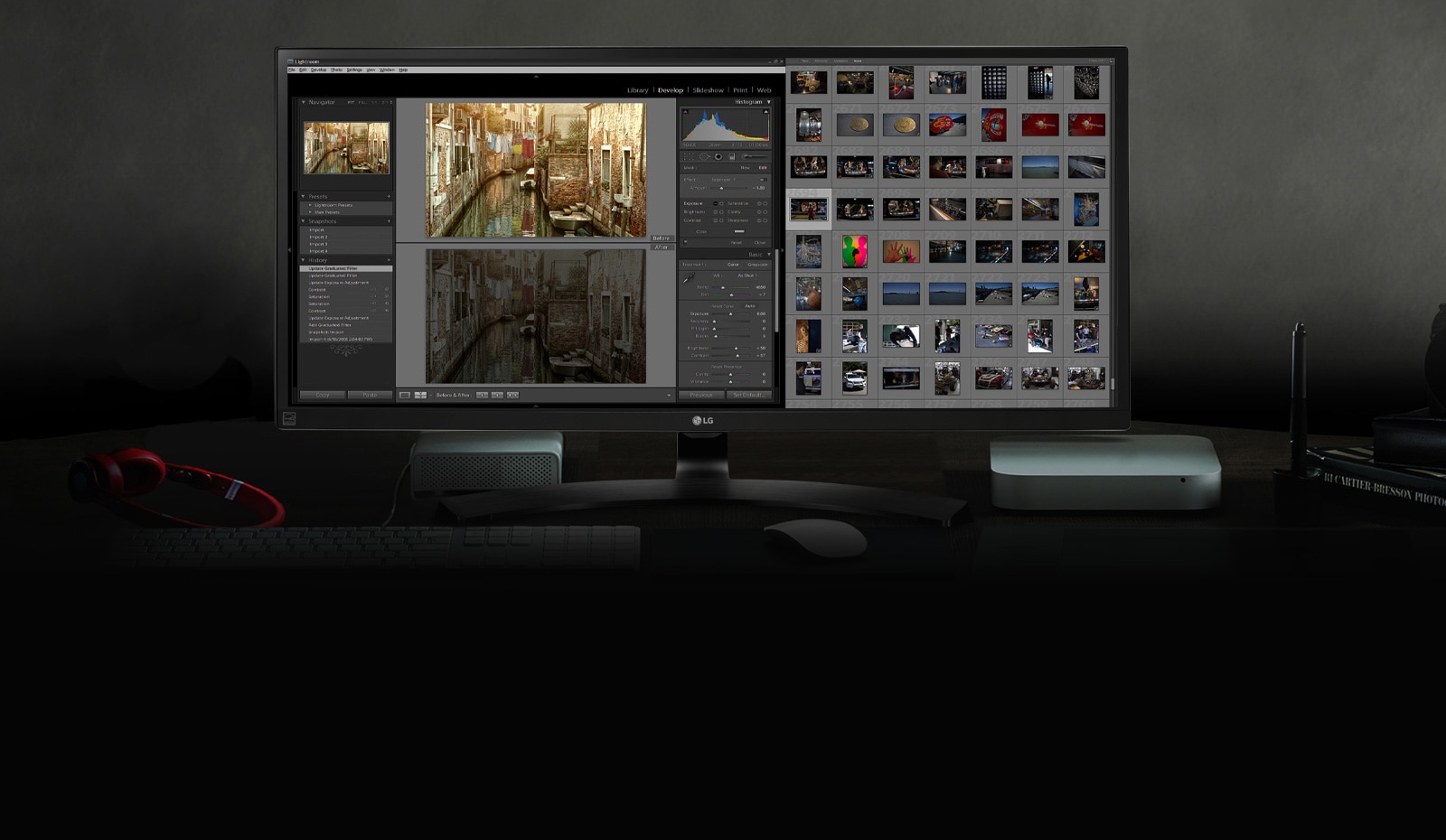The image size is (1446, 840).
Task: Clear history using the X icon
Action: [389, 260]
